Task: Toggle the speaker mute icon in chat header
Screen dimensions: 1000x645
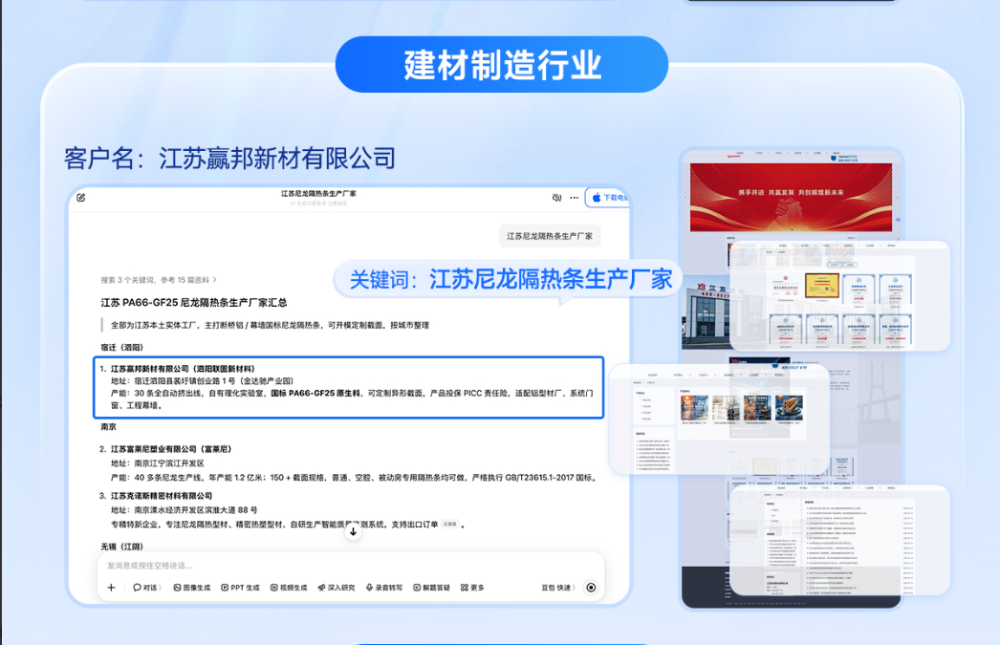Action: pyautogui.click(x=557, y=198)
